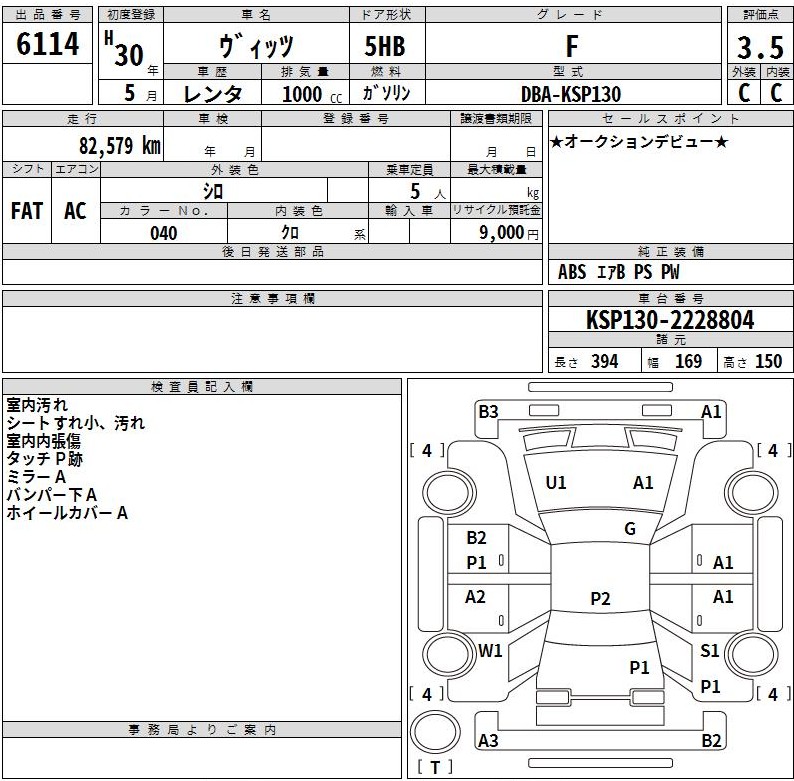Click the displacement value 1000 cc
794x781 pixels.
[x=312, y=94]
